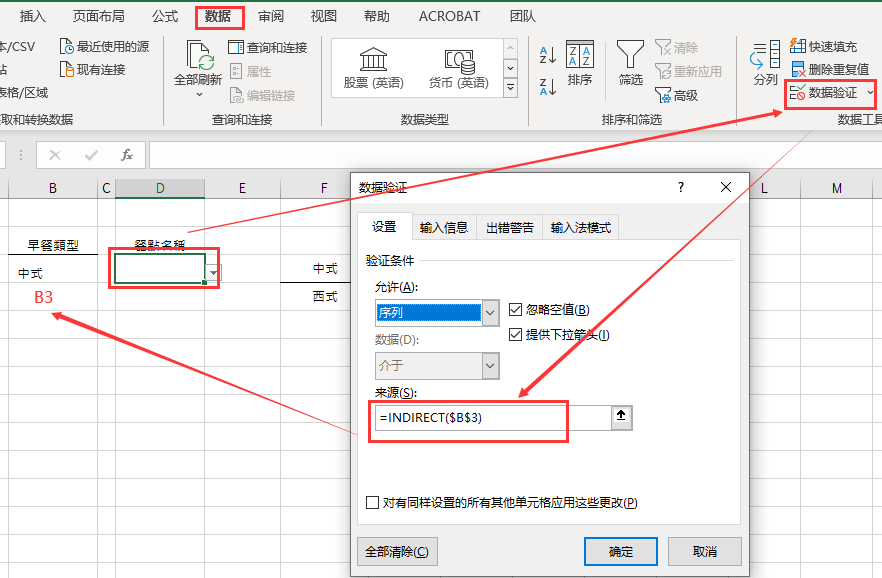Toggle the 忽略空值 checkbox
Image resolution: width=882 pixels, height=578 pixels.
[516, 308]
